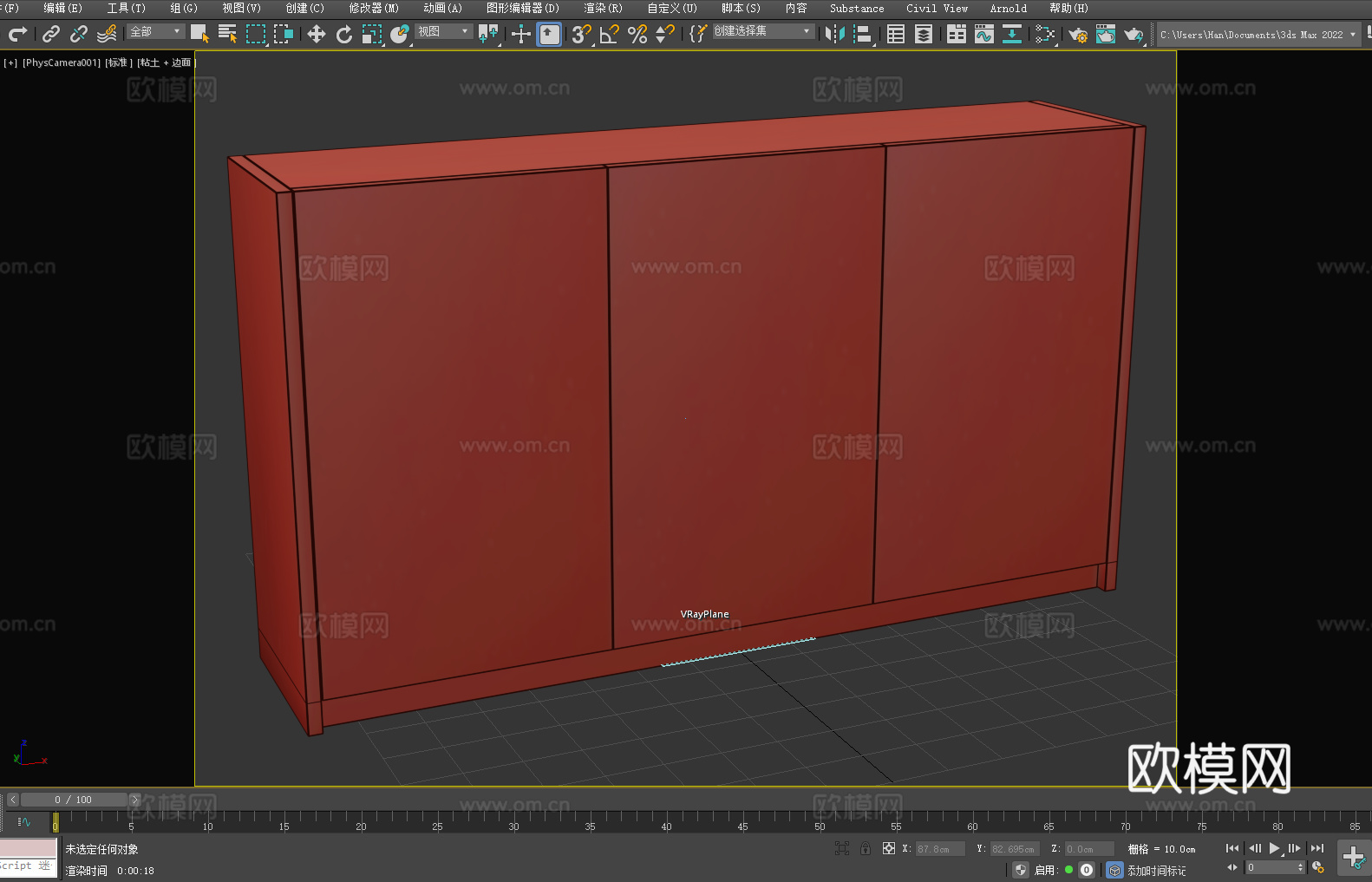This screenshot has height=882, width=1372.
Task: Click the Set Keys plus button
Action: pyautogui.click(x=1354, y=859)
